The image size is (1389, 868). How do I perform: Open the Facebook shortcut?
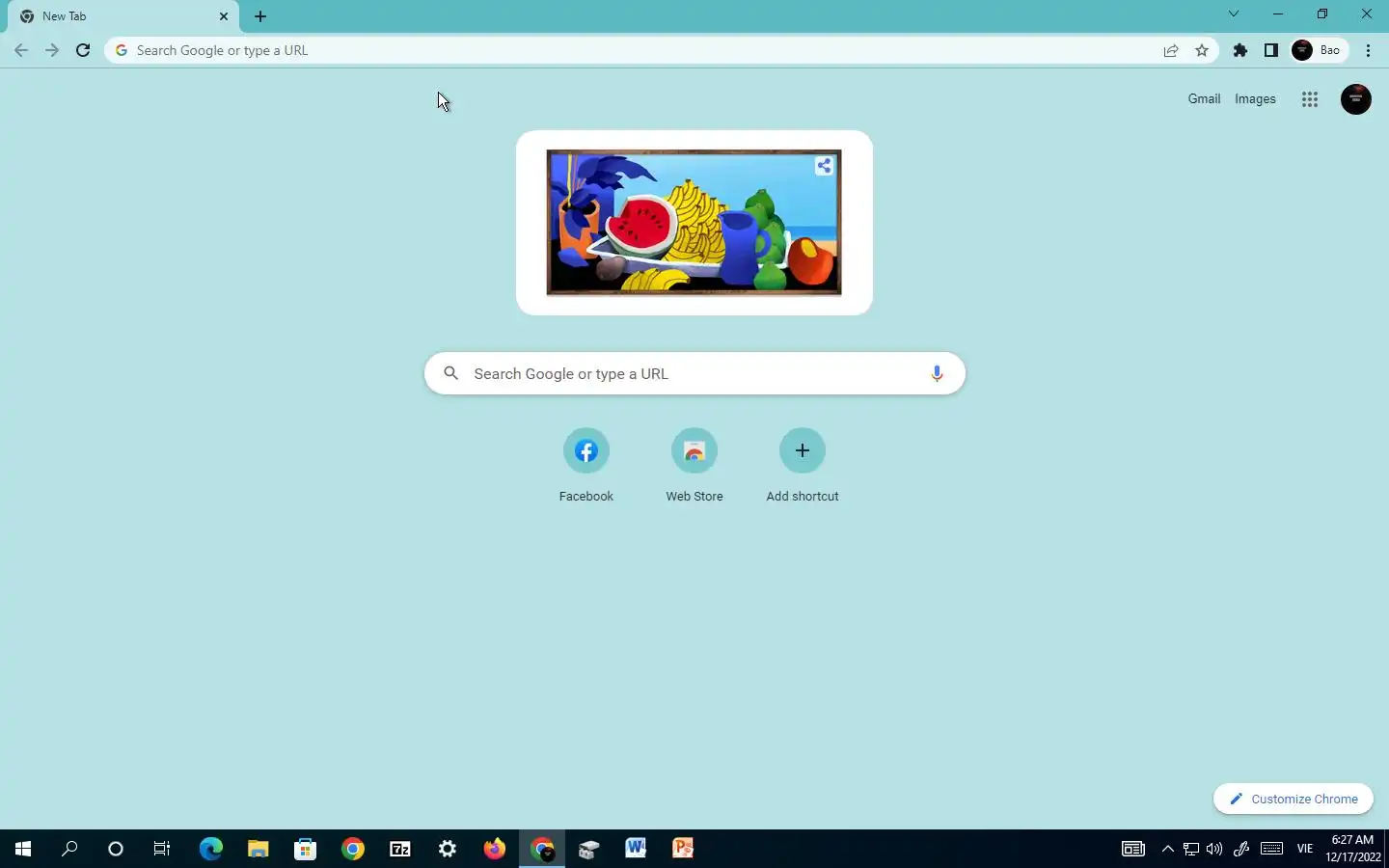pyautogui.click(x=586, y=467)
